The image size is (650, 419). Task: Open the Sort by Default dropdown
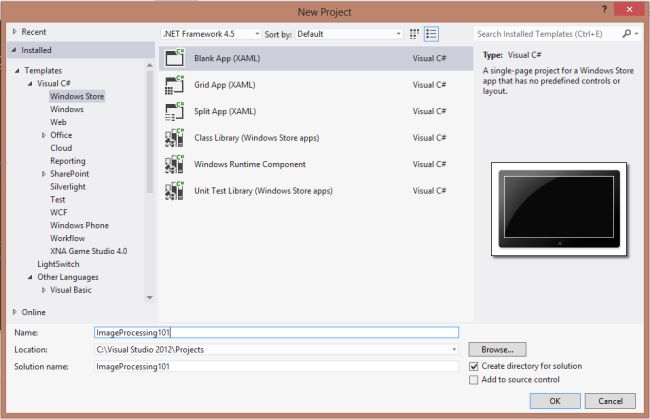[349, 34]
